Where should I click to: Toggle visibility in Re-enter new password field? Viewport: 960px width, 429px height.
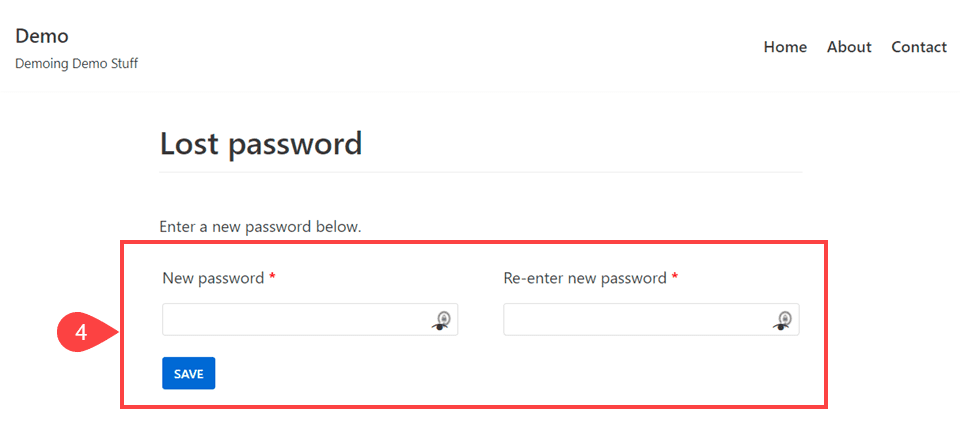click(x=784, y=320)
